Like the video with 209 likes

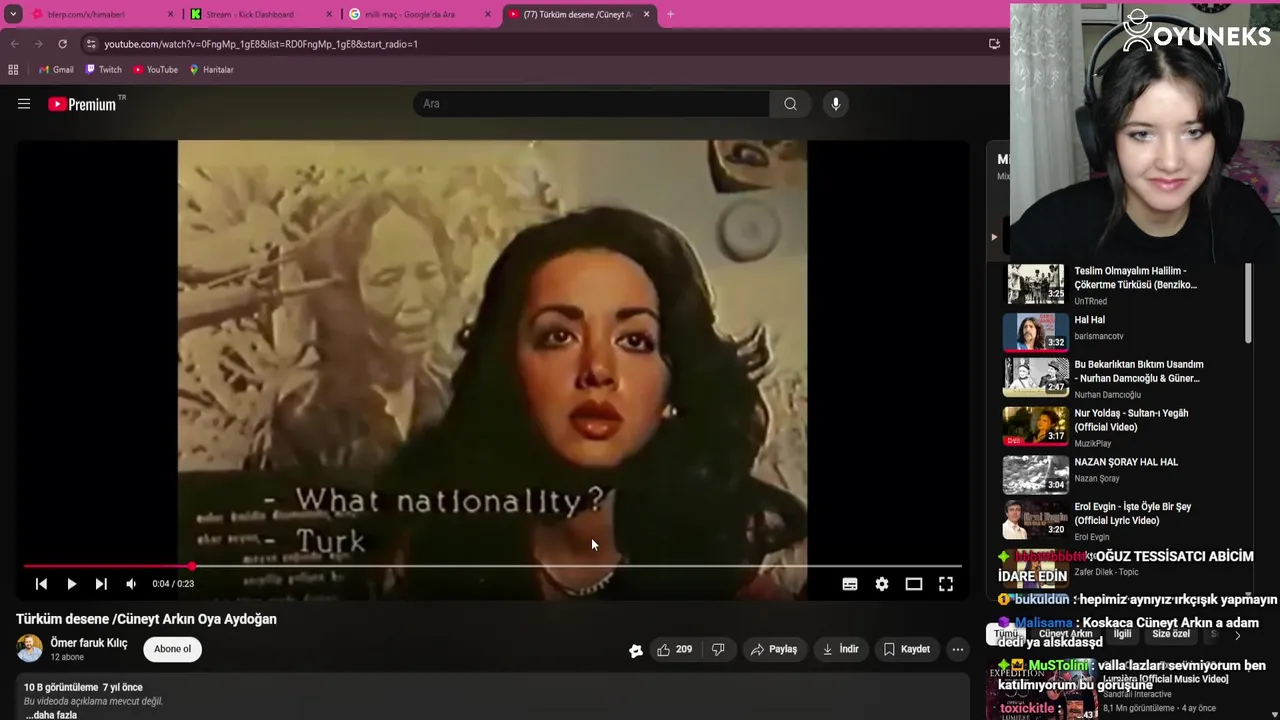(675, 649)
